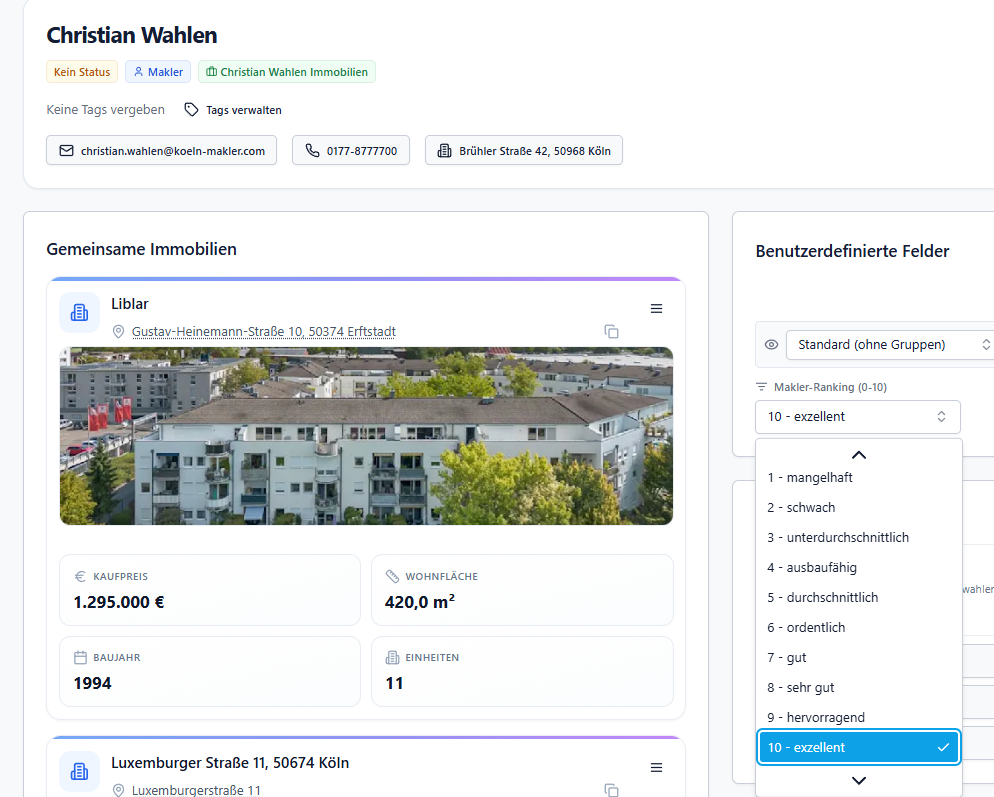Screen dimensions: 994x797
Task: Click the filter icon next to Makler-Ranking
Action: (762, 387)
